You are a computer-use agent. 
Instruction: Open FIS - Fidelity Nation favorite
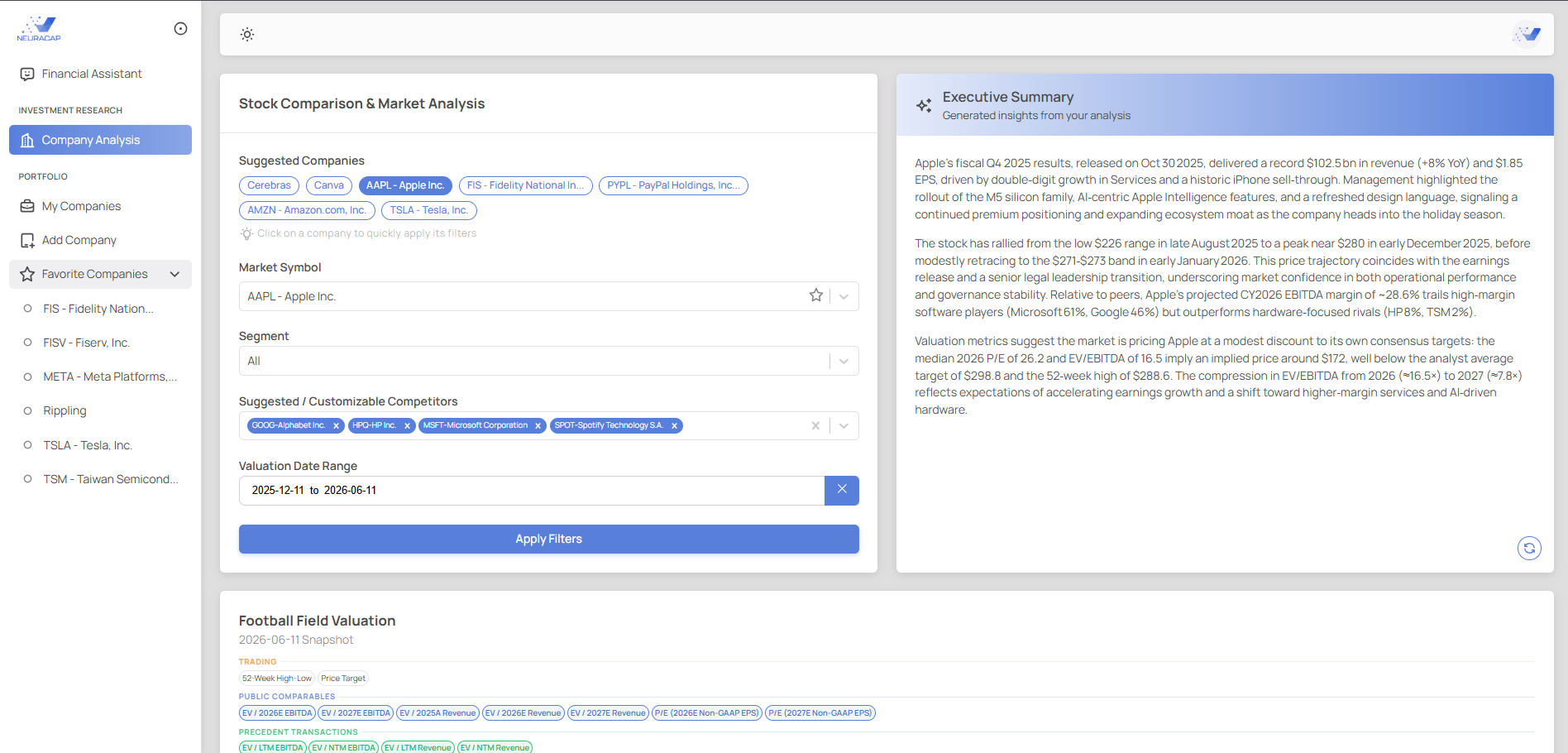point(100,309)
